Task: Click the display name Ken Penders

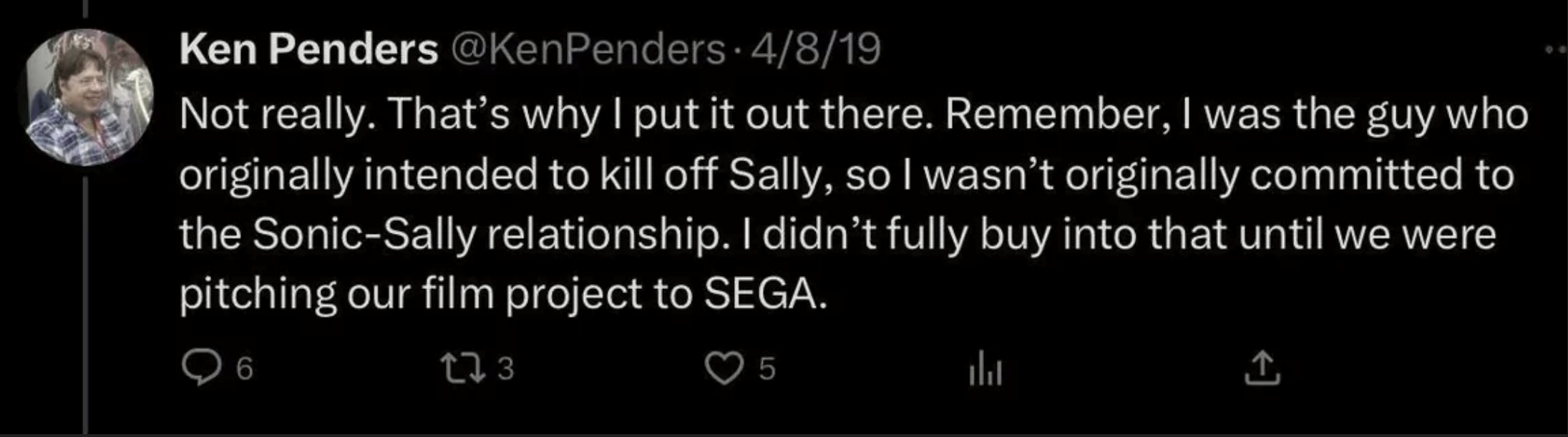Action: 308,50
